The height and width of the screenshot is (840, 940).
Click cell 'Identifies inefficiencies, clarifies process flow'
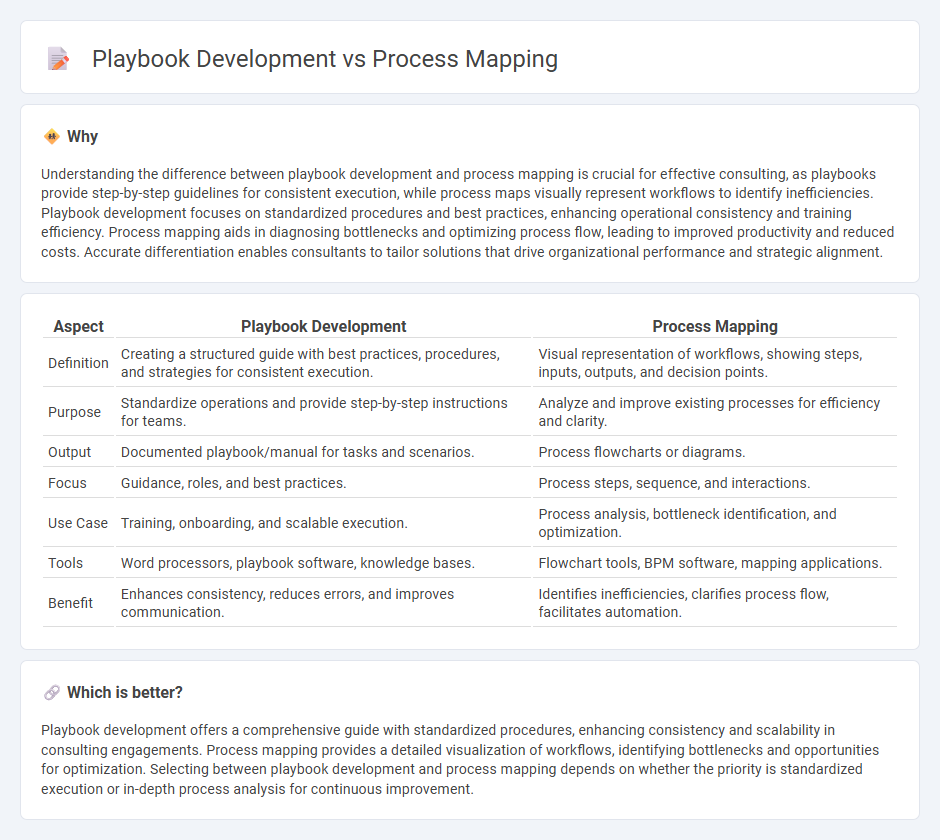click(715, 603)
